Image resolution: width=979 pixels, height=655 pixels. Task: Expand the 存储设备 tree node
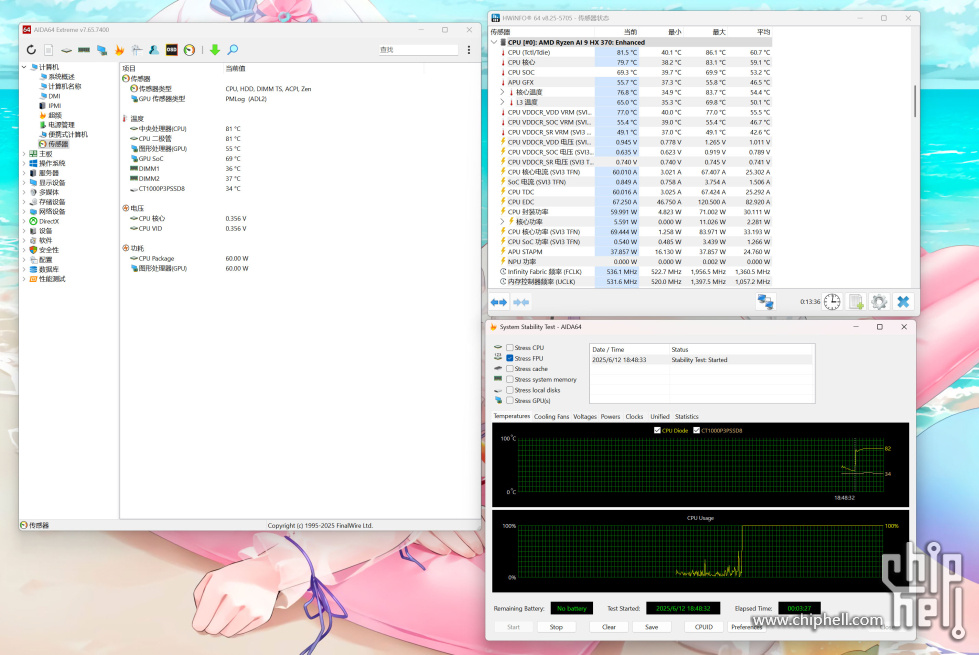click(x=24, y=202)
